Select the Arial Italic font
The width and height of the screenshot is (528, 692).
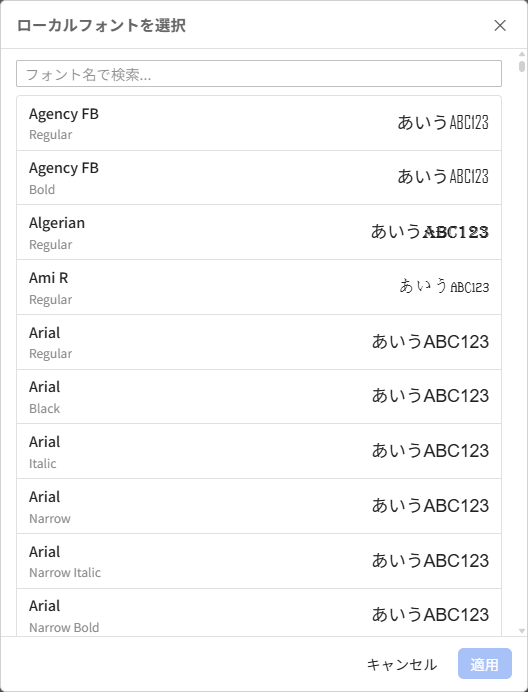tap(259, 451)
